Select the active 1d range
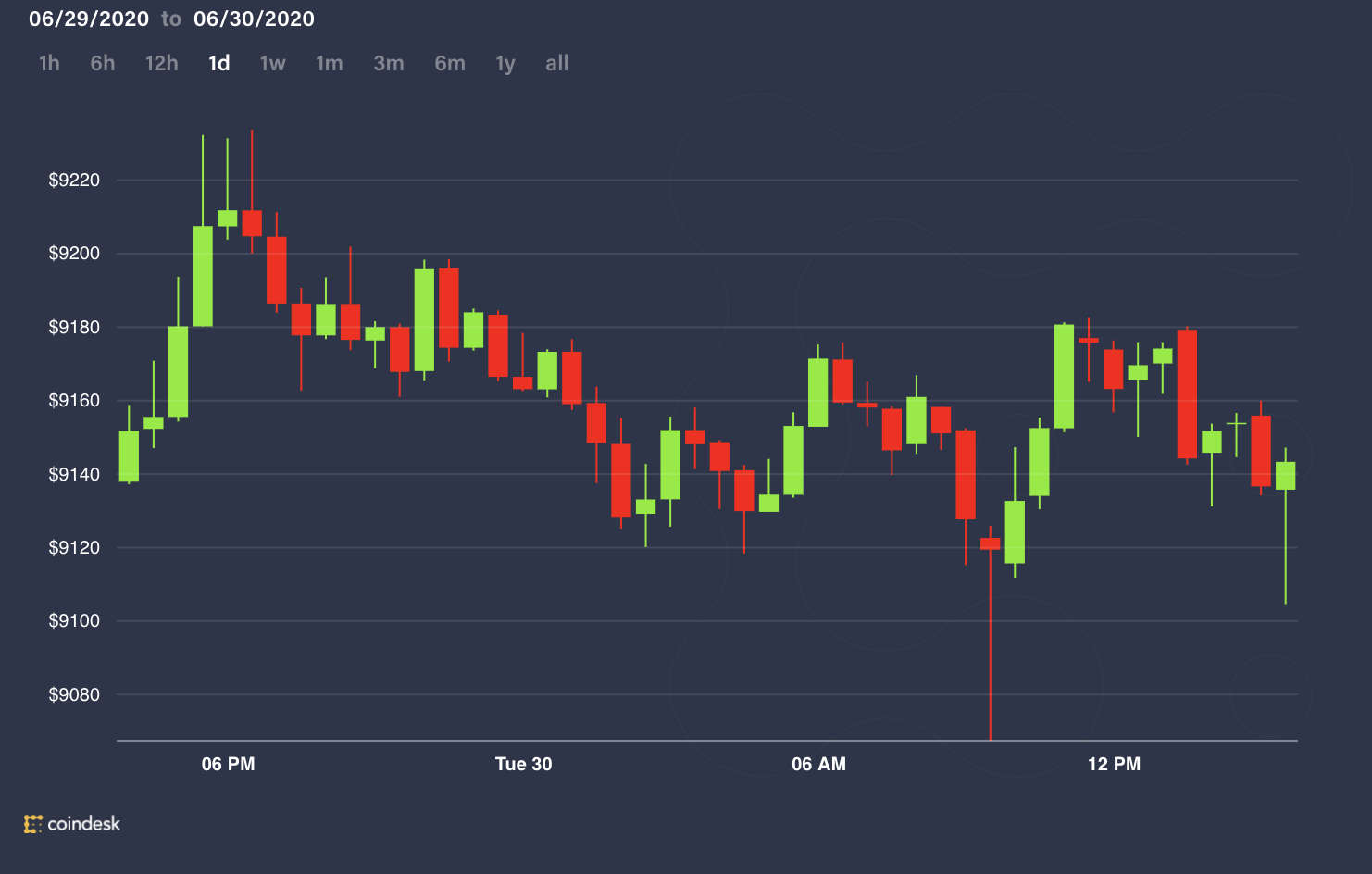This screenshot has height=874, width=1372. click(x=219, y=64)
